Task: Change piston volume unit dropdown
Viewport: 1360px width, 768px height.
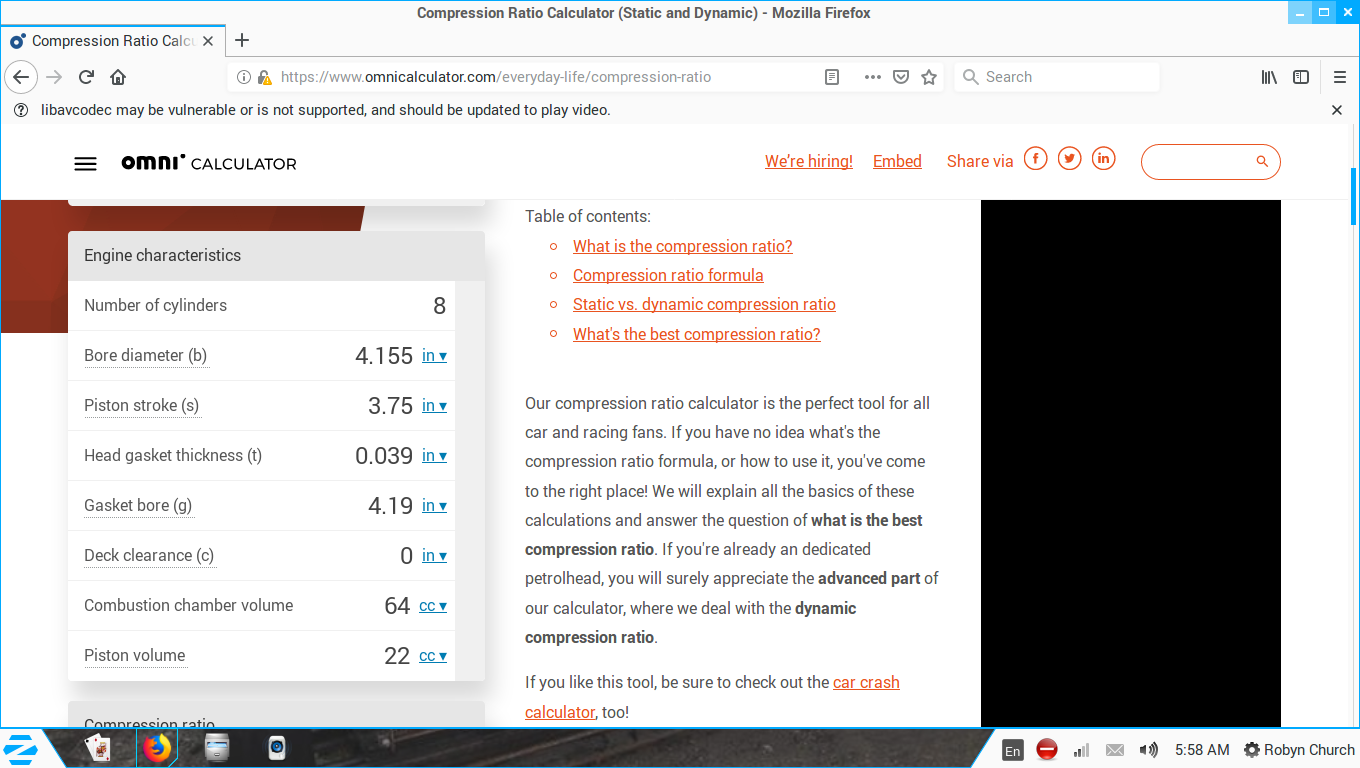Action: point(433,655)
